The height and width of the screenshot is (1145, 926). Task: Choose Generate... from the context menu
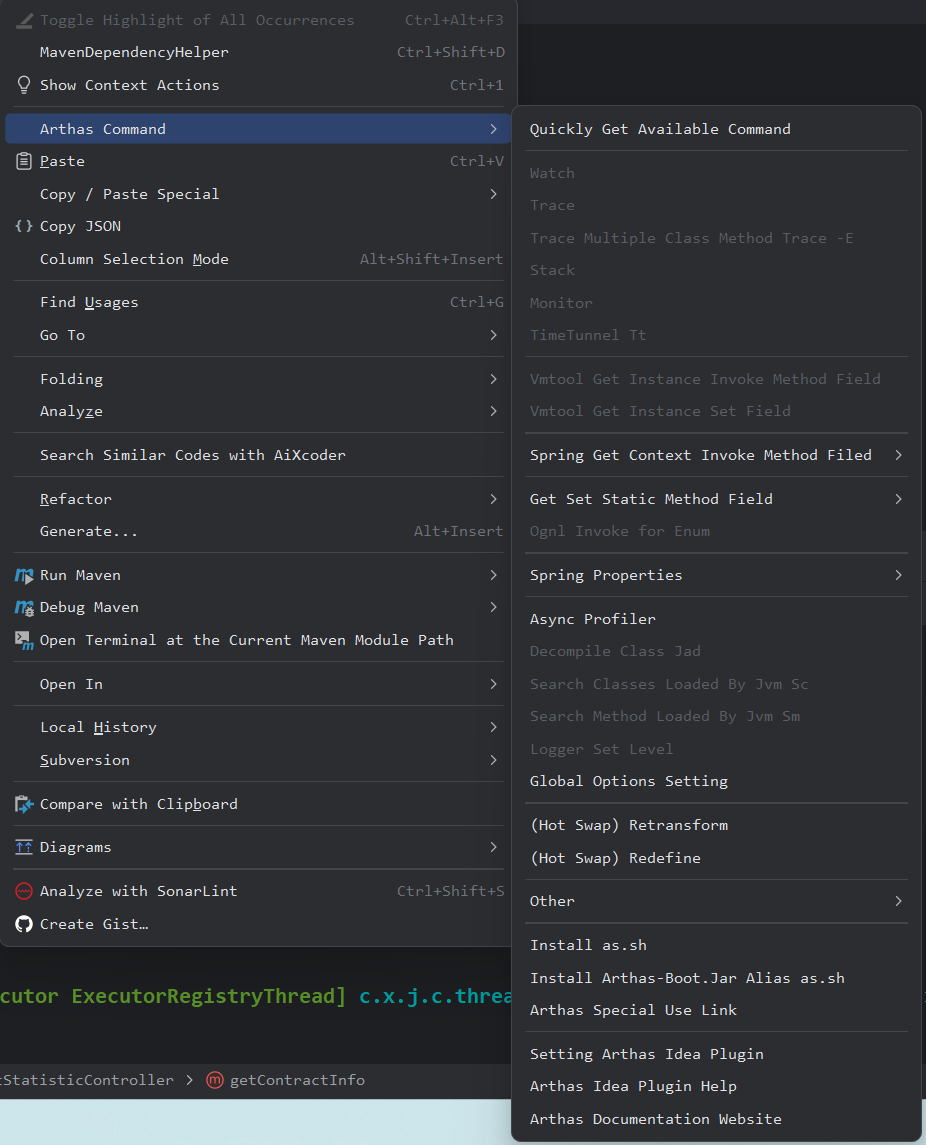click(x=258, y=532)
